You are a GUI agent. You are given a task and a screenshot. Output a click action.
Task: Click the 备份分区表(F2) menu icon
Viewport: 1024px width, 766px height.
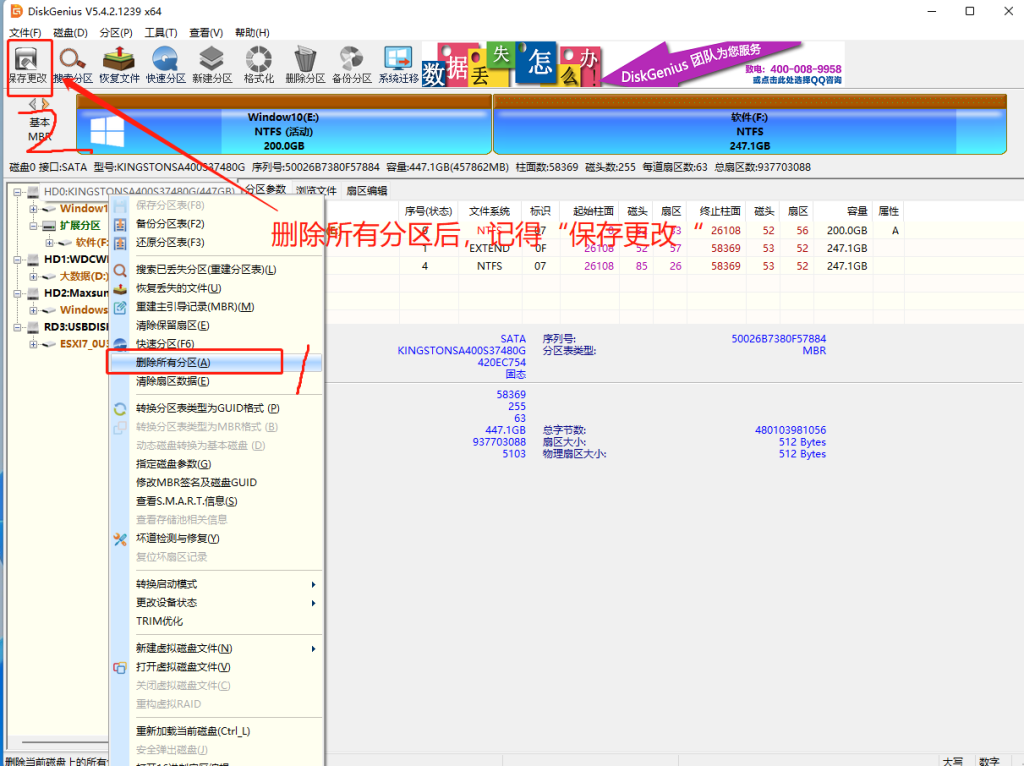(120, 225)
